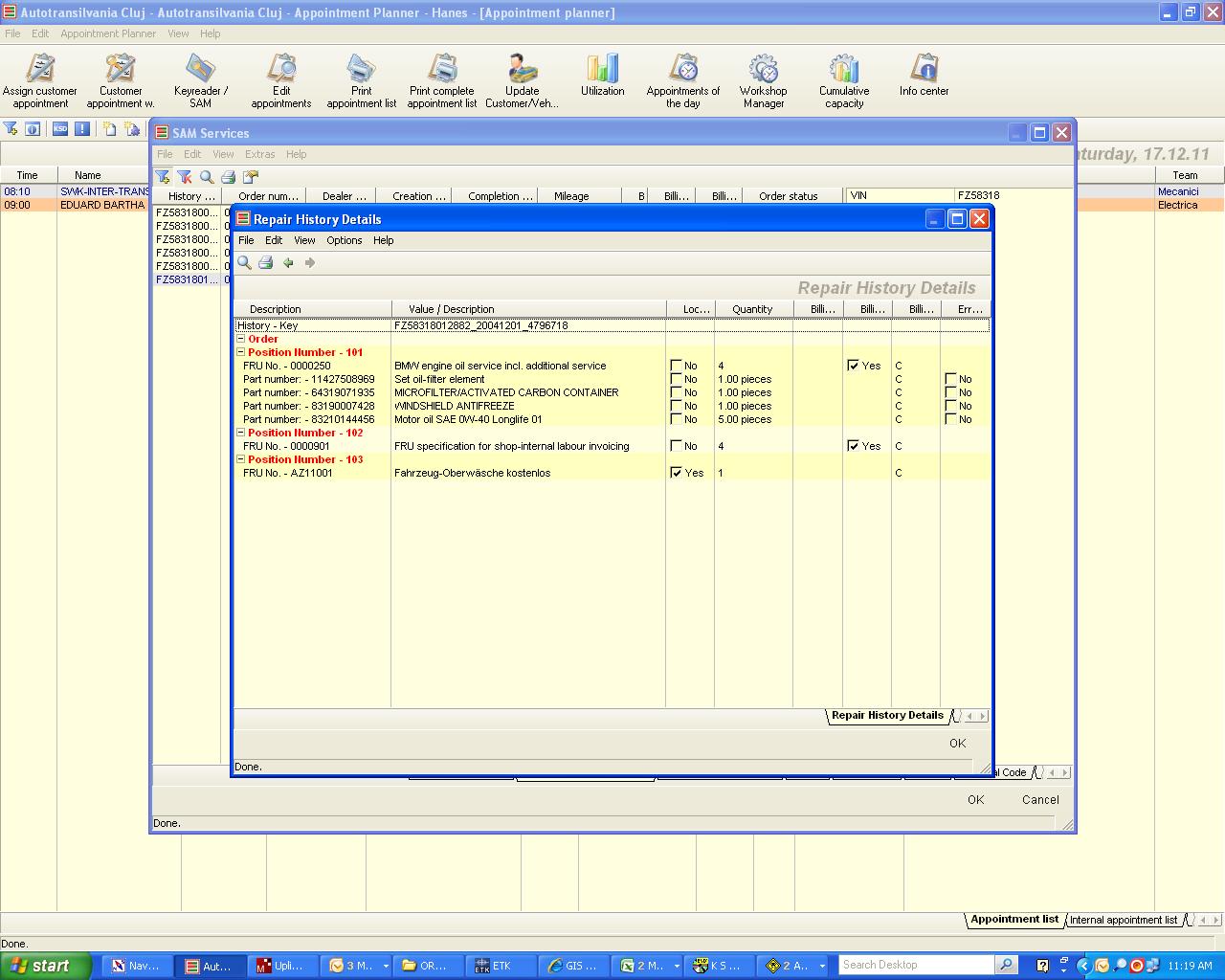Open Assign customer appointment tool
1225x980 pixels.
pyautogui.click(x=40, y=80)
